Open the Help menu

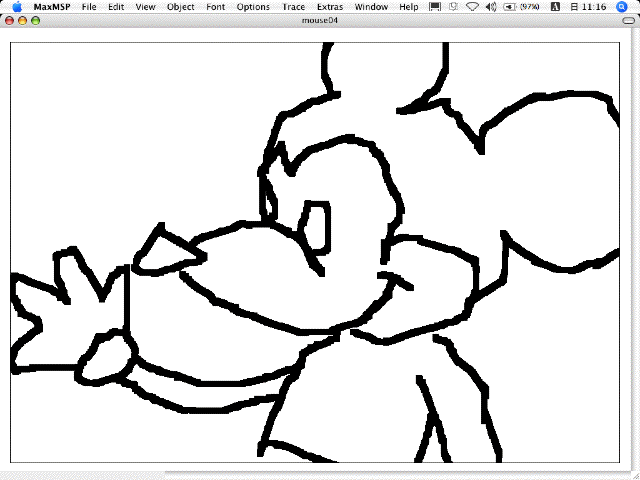point(409,7)
